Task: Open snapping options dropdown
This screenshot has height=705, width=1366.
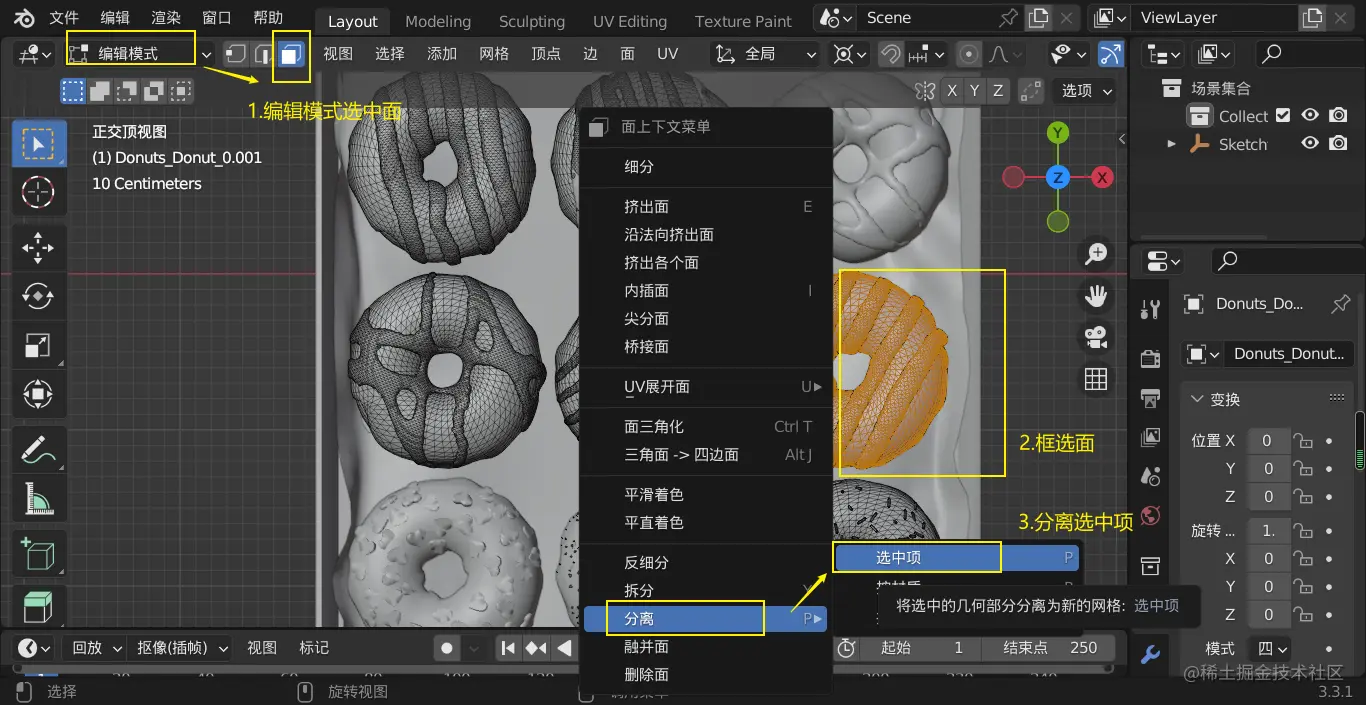Action: [926, 54]
